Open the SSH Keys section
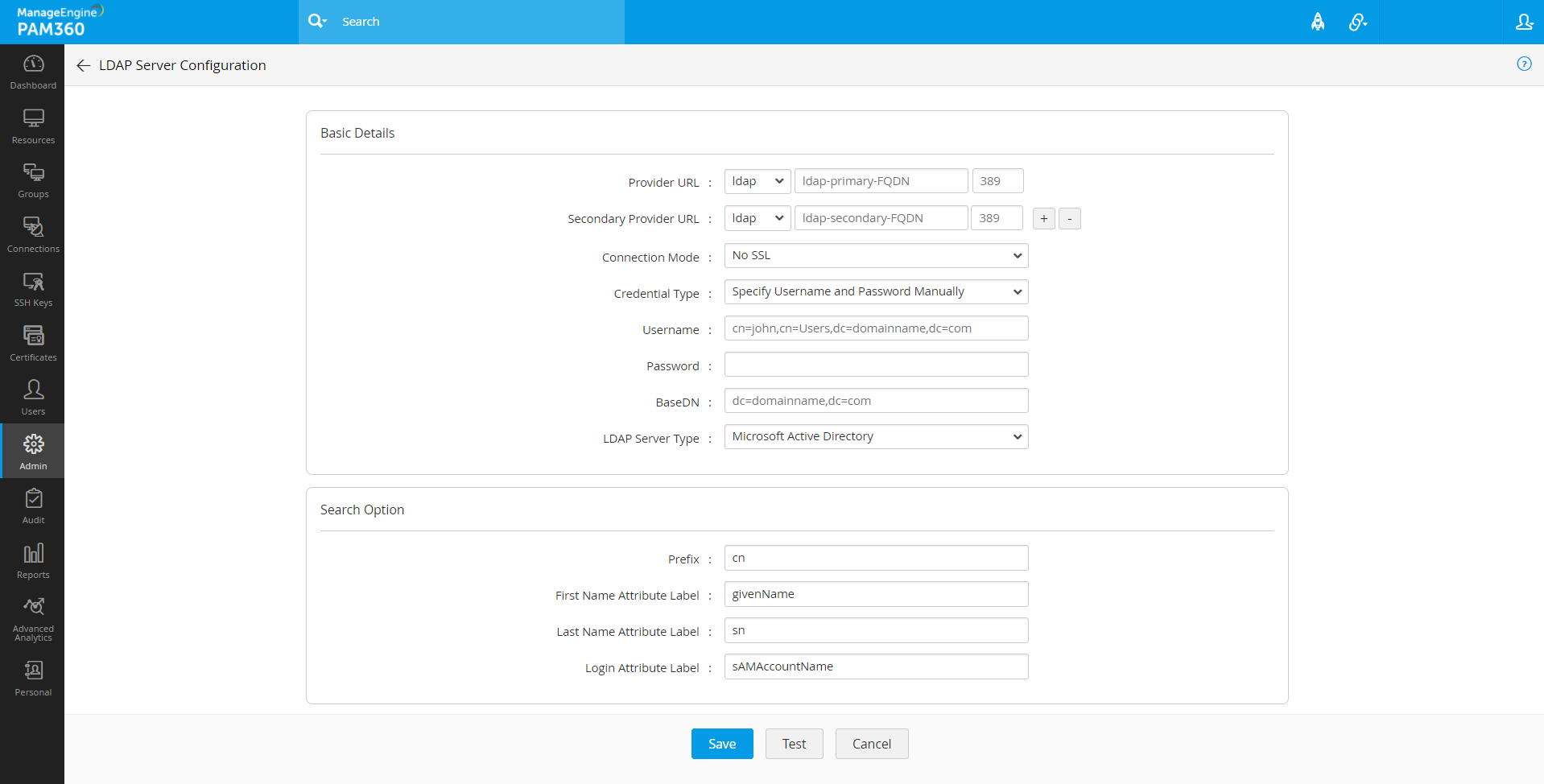This screenshot has height=784, width=1544. pos(33,289)
